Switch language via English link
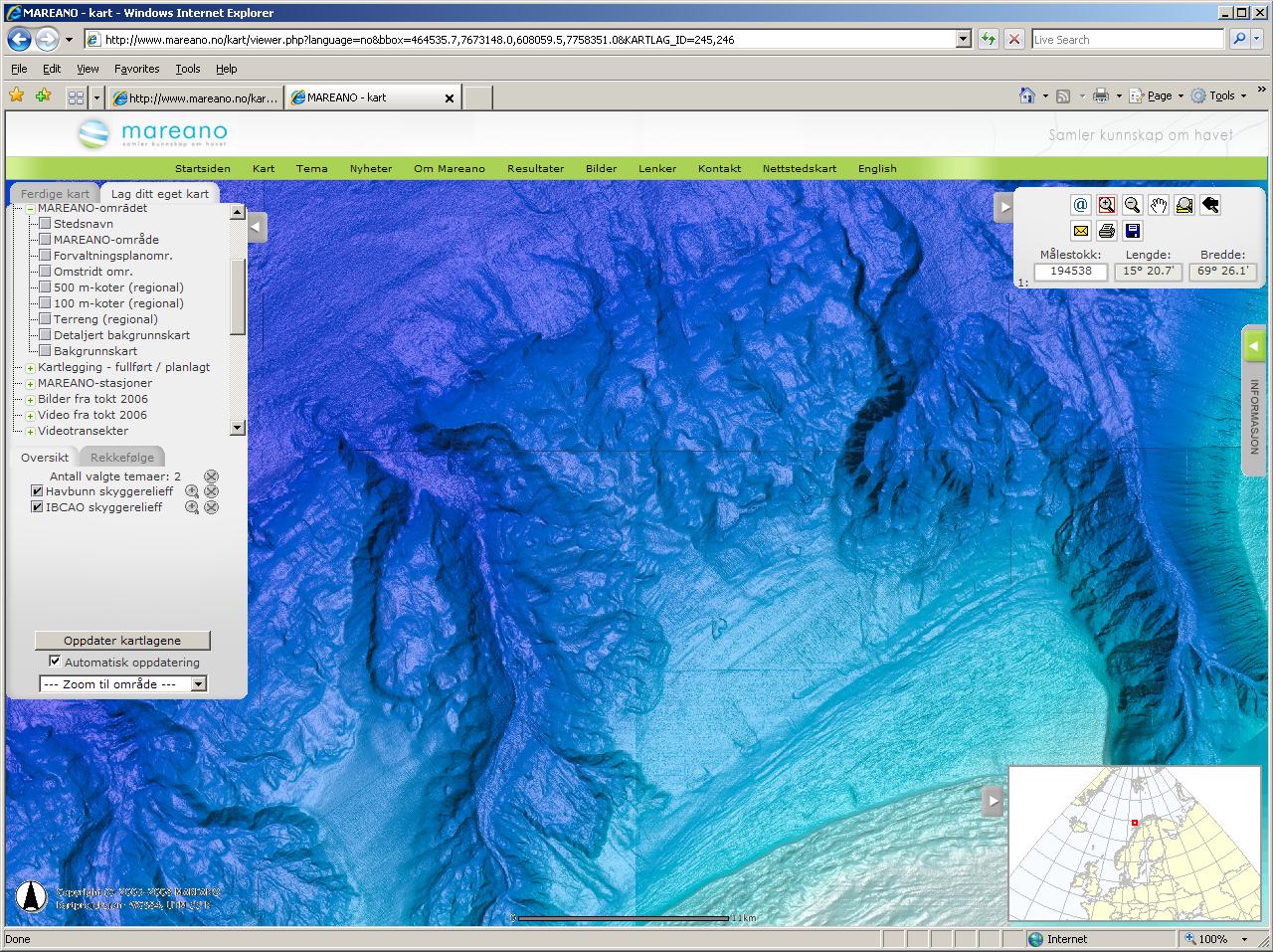Viewport: 1273px width, 952px height. click(877, 168)
